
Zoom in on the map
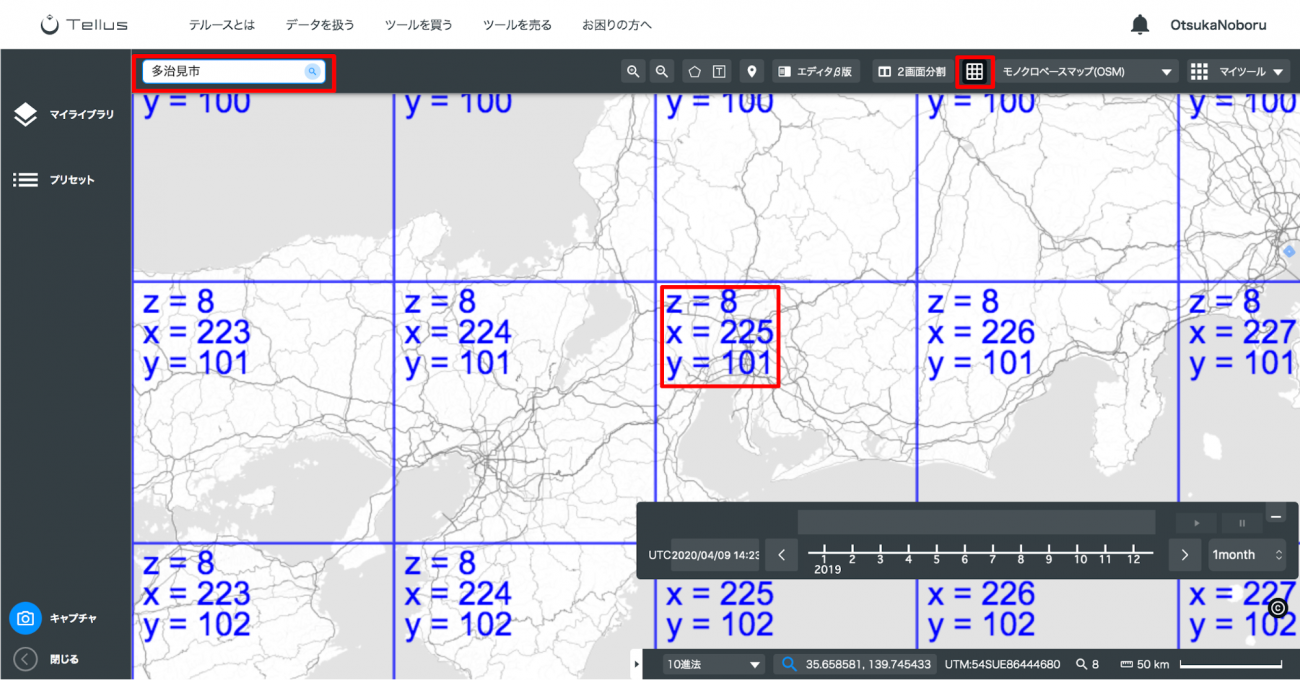click(633, 71)
